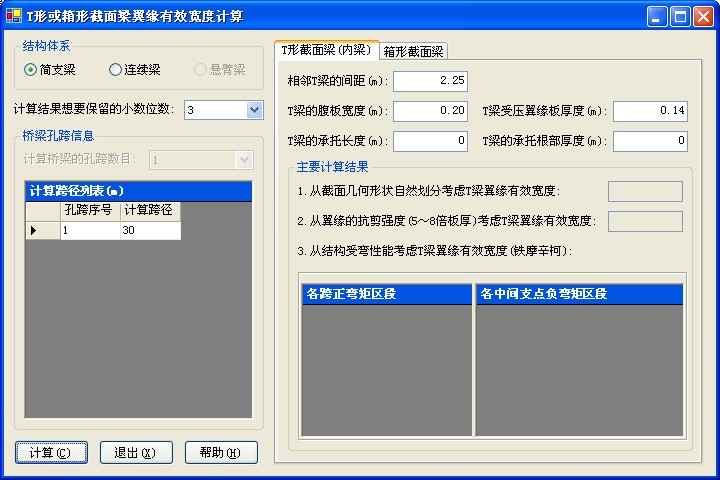
Task: Click the 桥梁孔跨信息 group label
Action: coord(58,136)
